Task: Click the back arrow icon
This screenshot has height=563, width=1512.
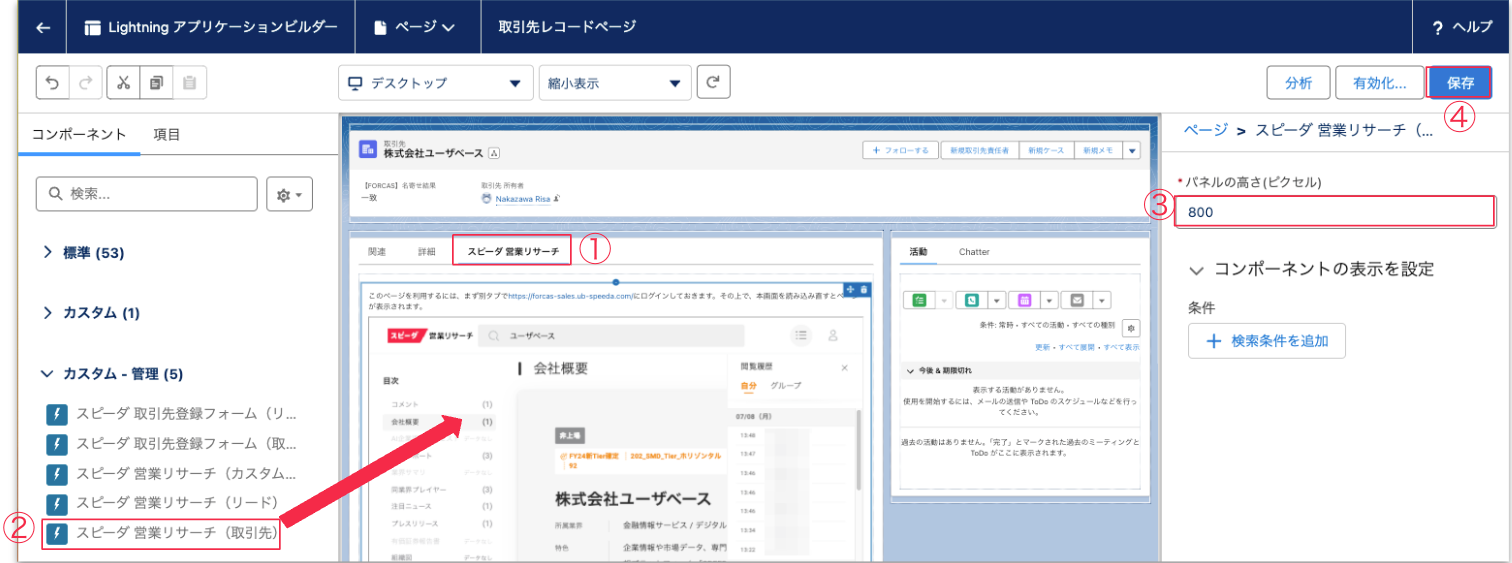Action: click(42, 28)
